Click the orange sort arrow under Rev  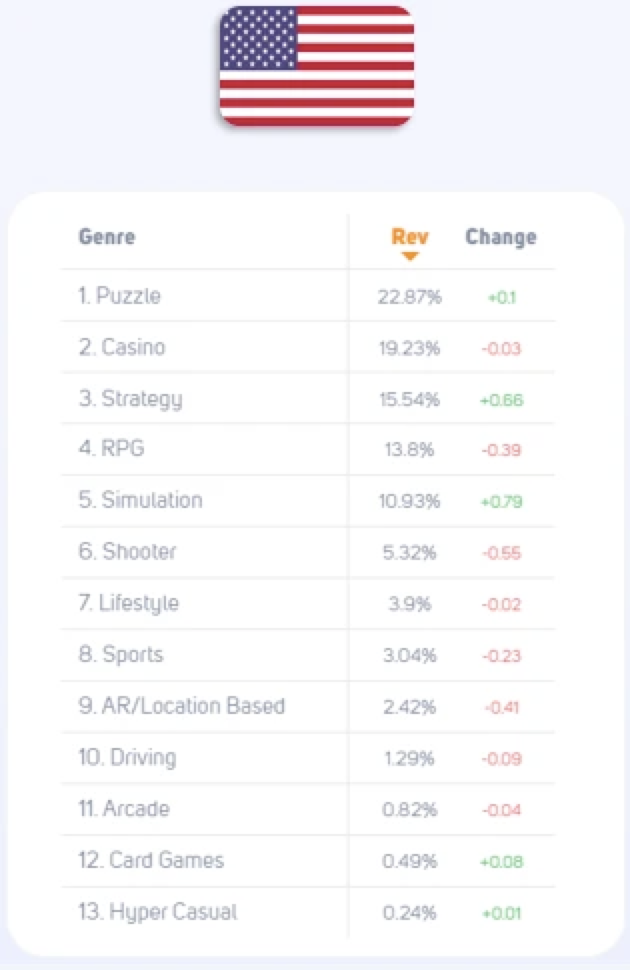410,256
